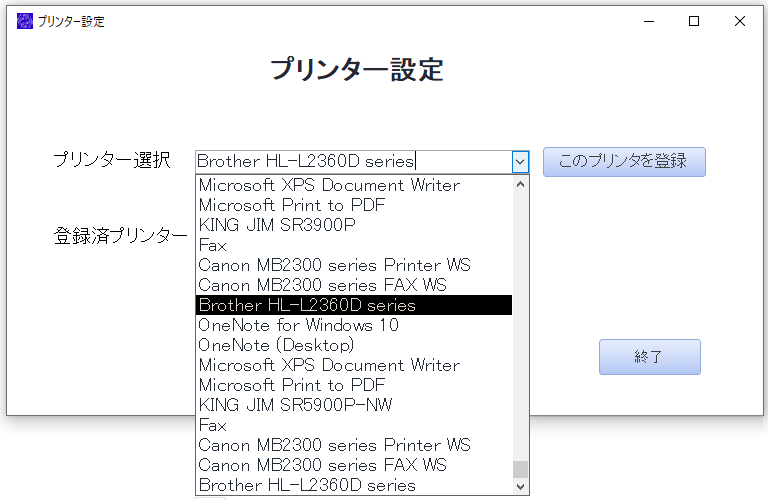The height and width of the screenshot is (500, 768).
Task: Click the list scrollbar down arrow
Action: click(521, 486)
